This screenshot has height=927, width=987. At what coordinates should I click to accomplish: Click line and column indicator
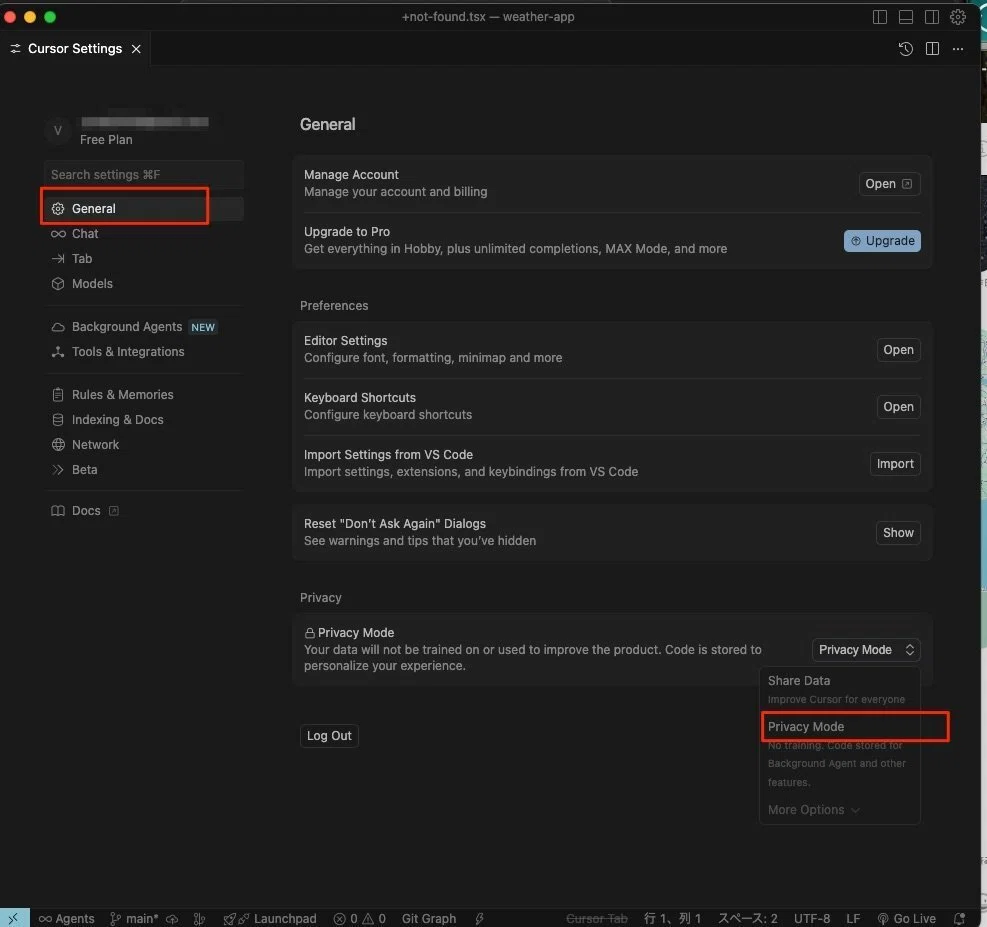pyautogui.click(x=672, y=918)
